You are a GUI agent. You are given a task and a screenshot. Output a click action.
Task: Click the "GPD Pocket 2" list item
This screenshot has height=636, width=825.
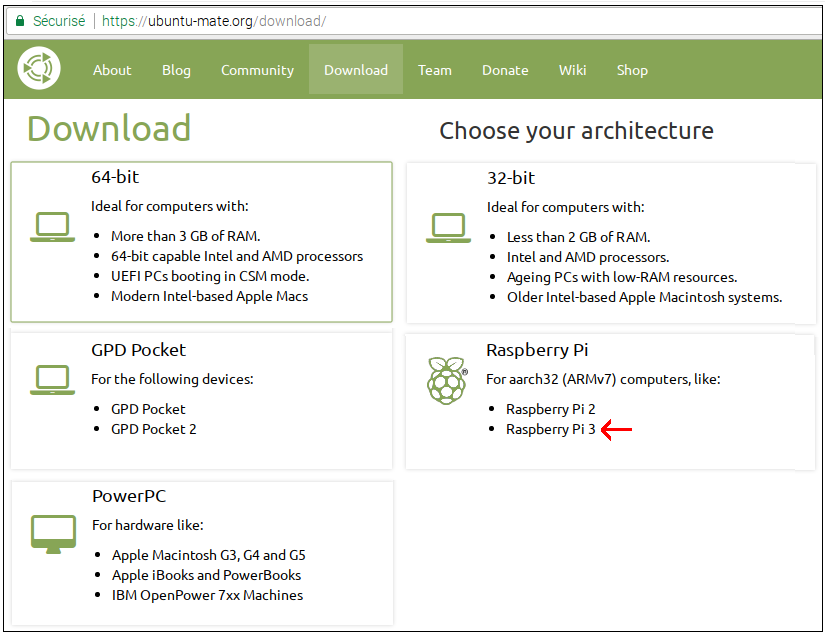tap(154, 429)
